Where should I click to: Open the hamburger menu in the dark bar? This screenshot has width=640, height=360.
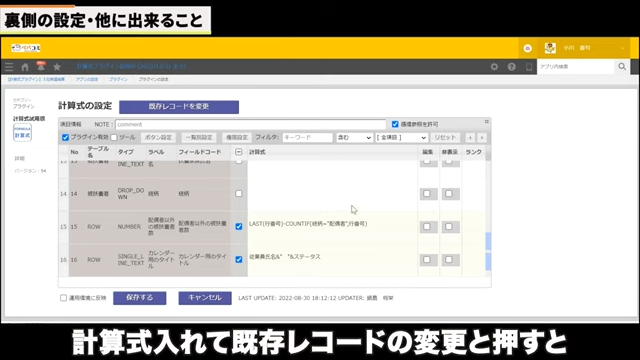tap(9, 67)
